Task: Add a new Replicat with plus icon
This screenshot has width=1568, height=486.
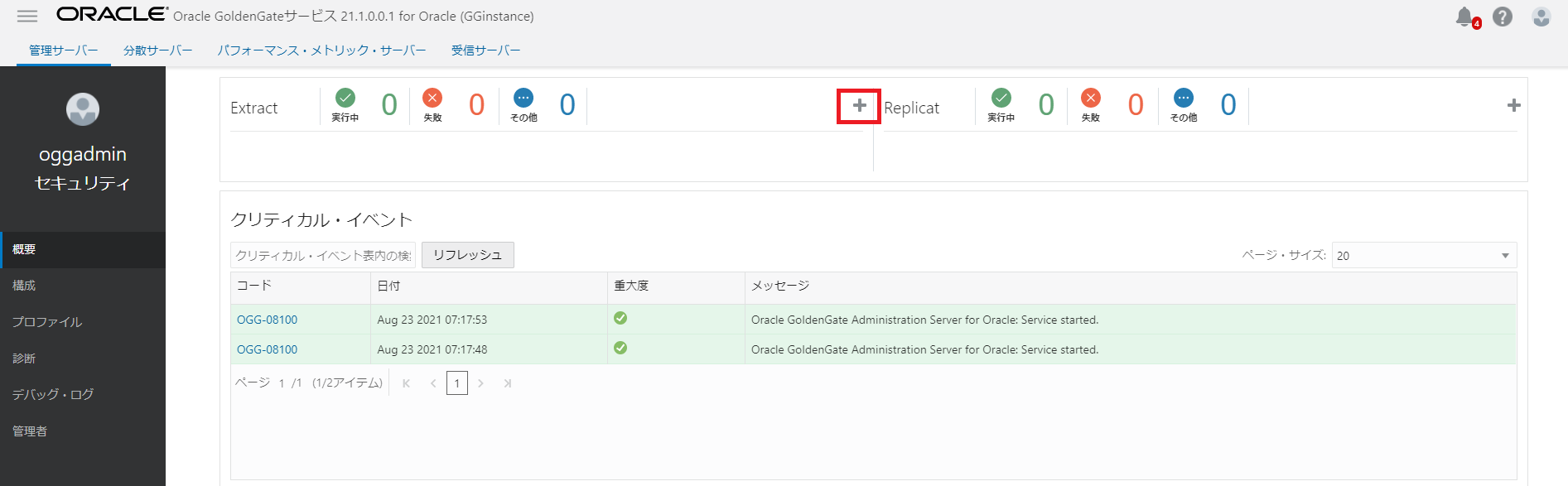Action: pyautogui.click(x=1513, y=106)
